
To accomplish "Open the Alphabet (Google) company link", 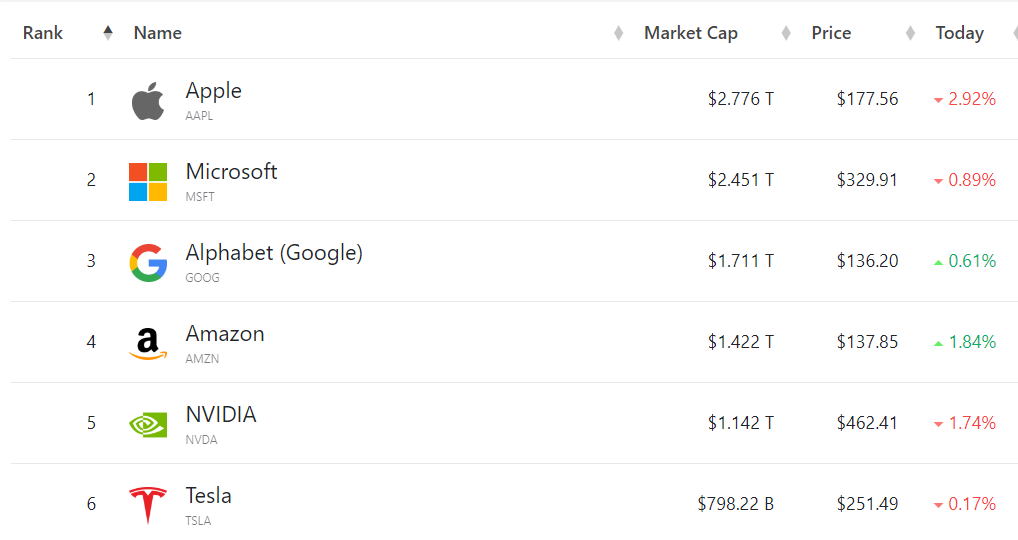I will click(x=274, y=253).
